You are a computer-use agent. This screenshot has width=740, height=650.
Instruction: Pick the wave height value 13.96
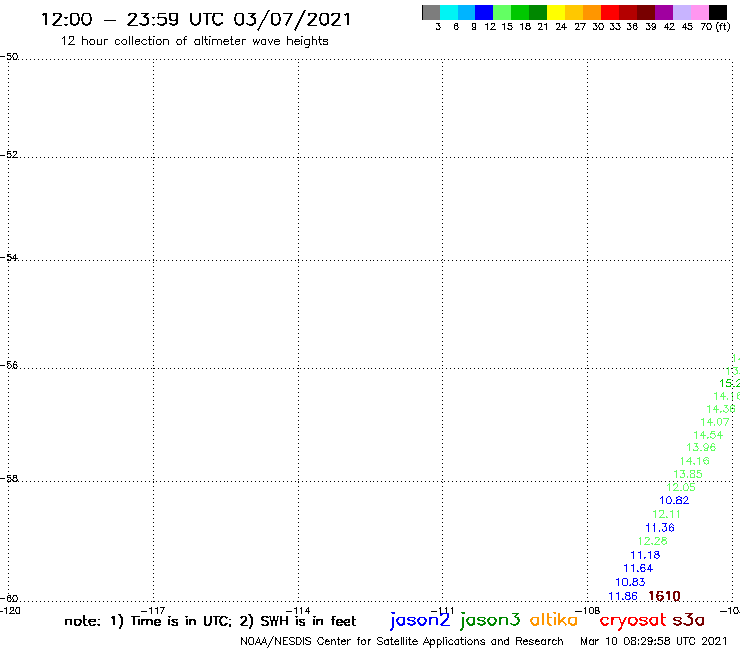tap(701, 447)
